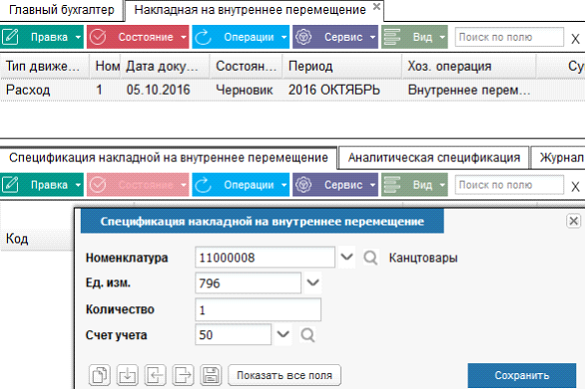Open the upper Операции menu

pos(241,37)
